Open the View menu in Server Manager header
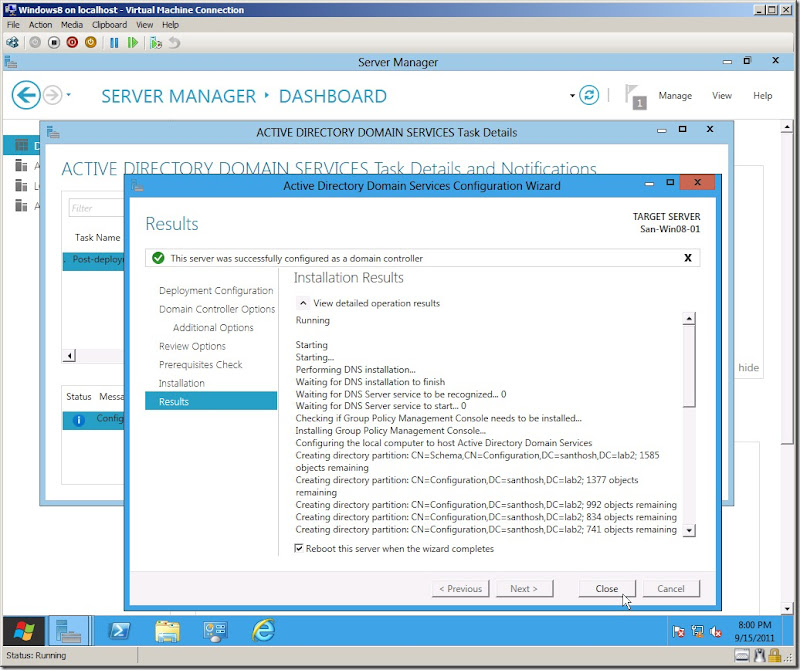This screenshot has height=670, width=800. (x=721, y=95)
